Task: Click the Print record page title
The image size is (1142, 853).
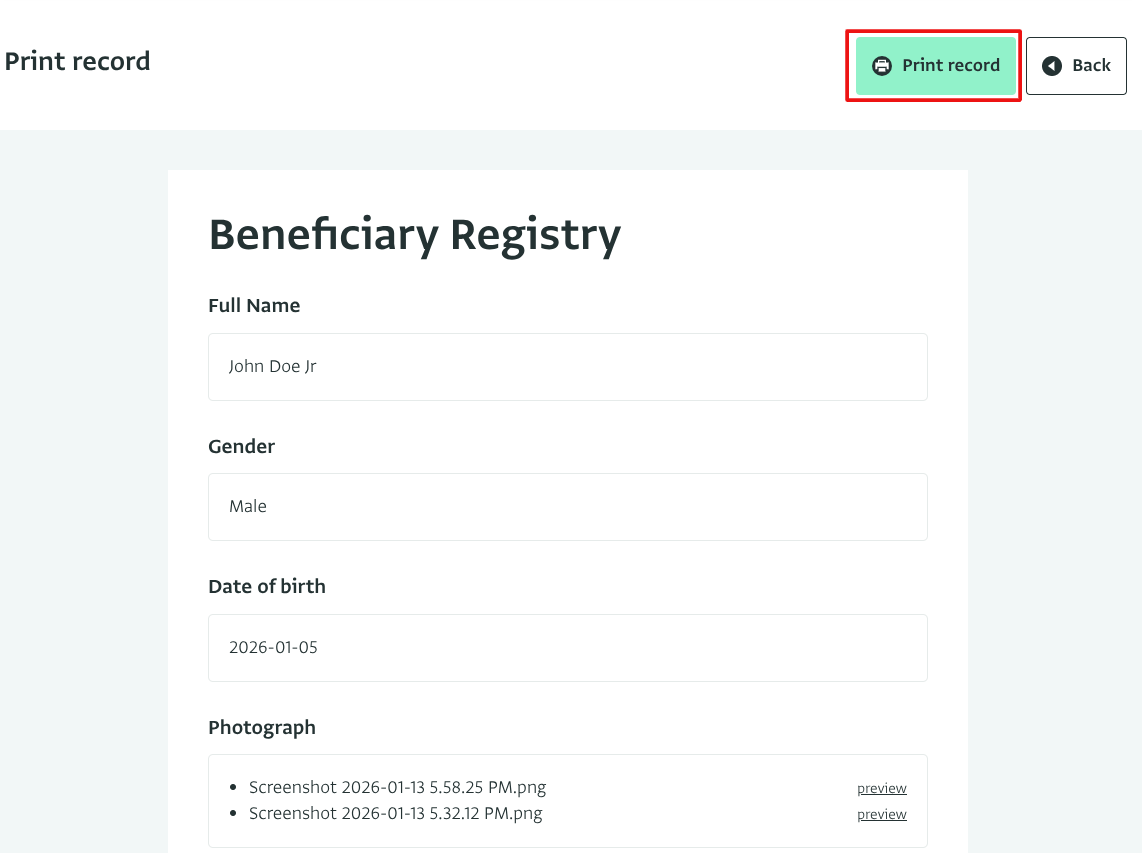Action: coord(77,61)
